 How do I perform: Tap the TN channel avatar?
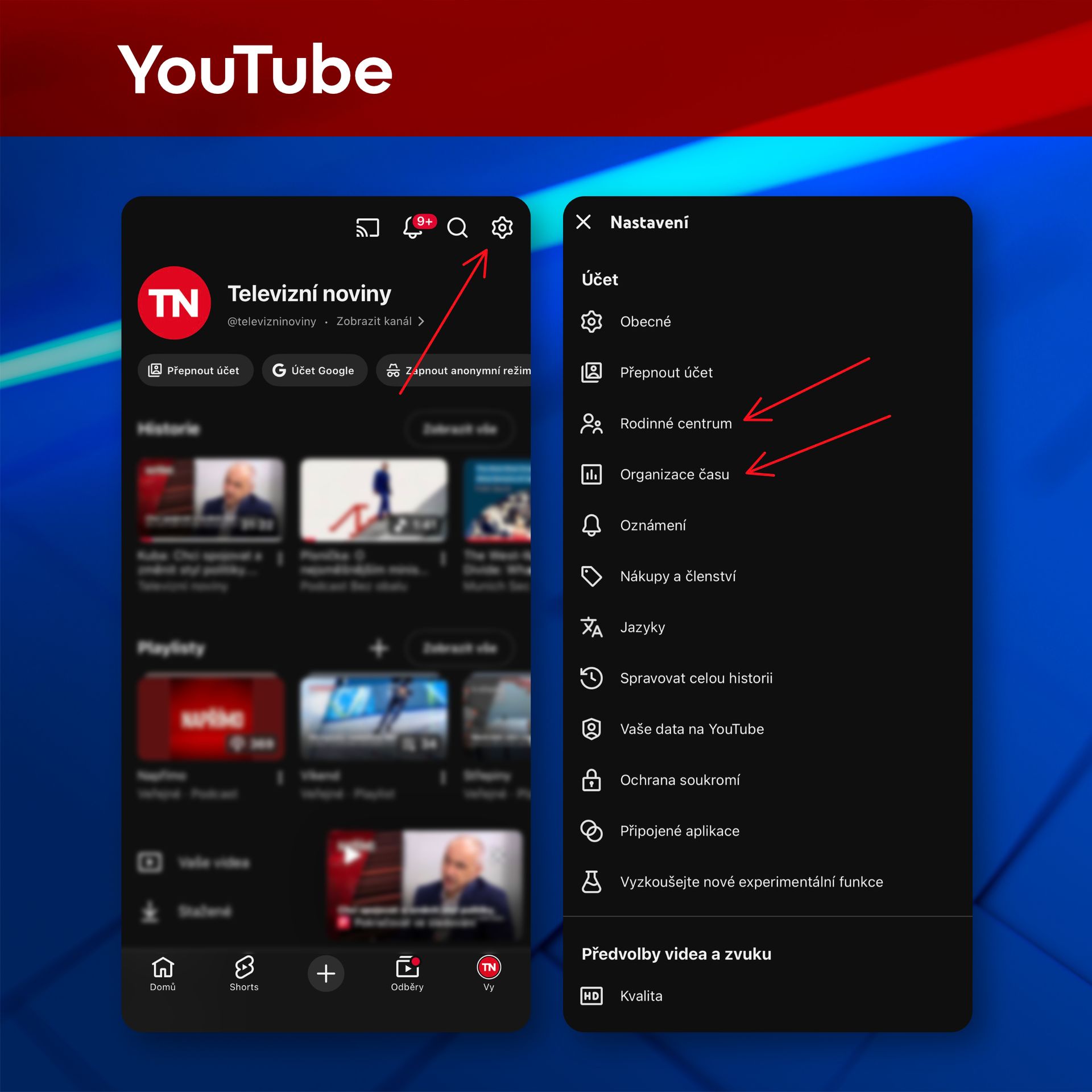[174, 303]
